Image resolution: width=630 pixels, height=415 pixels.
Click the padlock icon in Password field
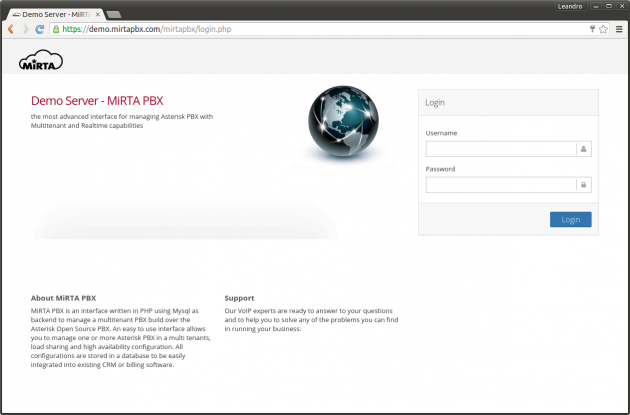[584, 185]
